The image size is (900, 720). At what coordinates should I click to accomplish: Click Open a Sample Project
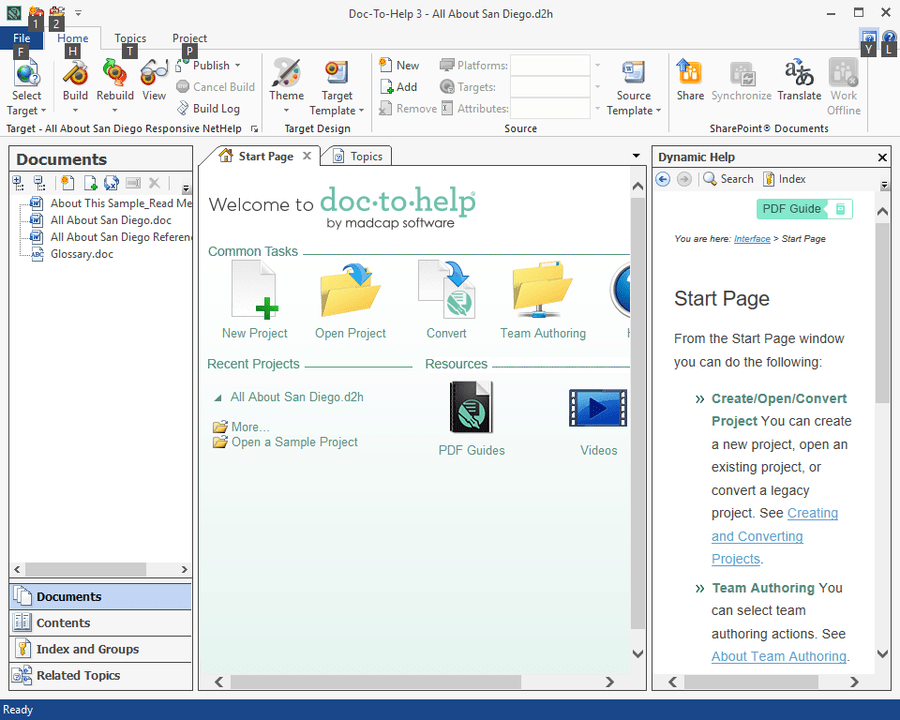tap(294, 442)
